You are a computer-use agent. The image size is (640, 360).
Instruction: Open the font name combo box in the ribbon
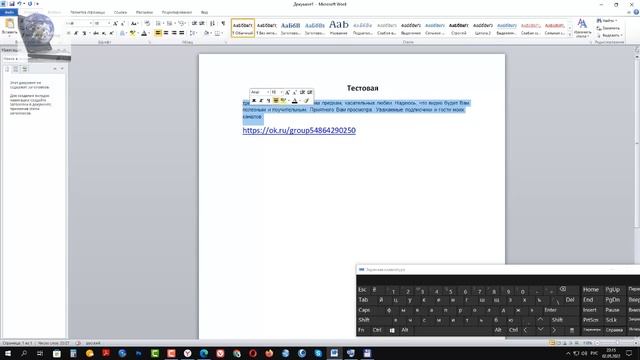click(x=79, y=24)
